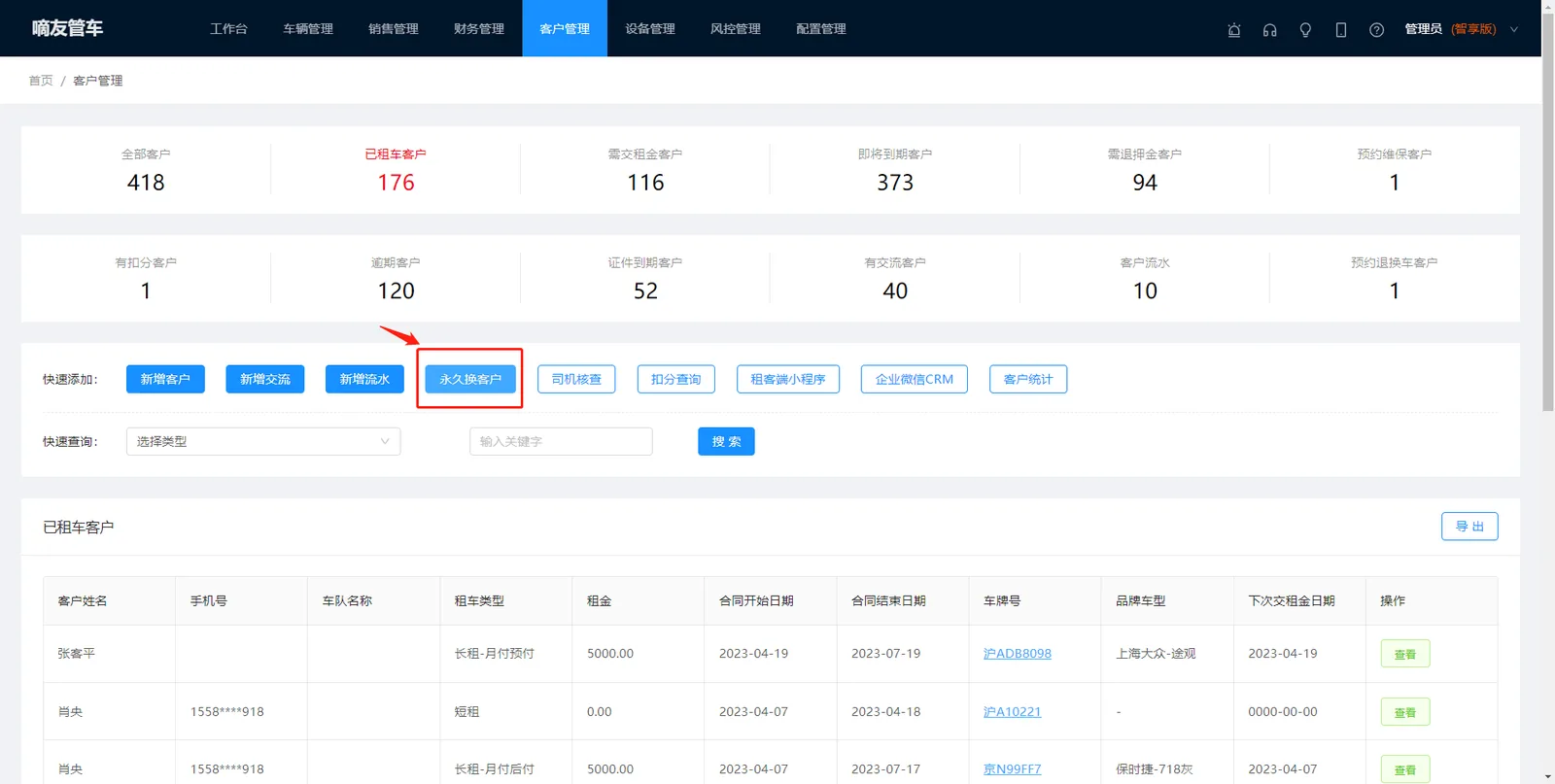Open 司机核查 quick action

tap(576, 379)
